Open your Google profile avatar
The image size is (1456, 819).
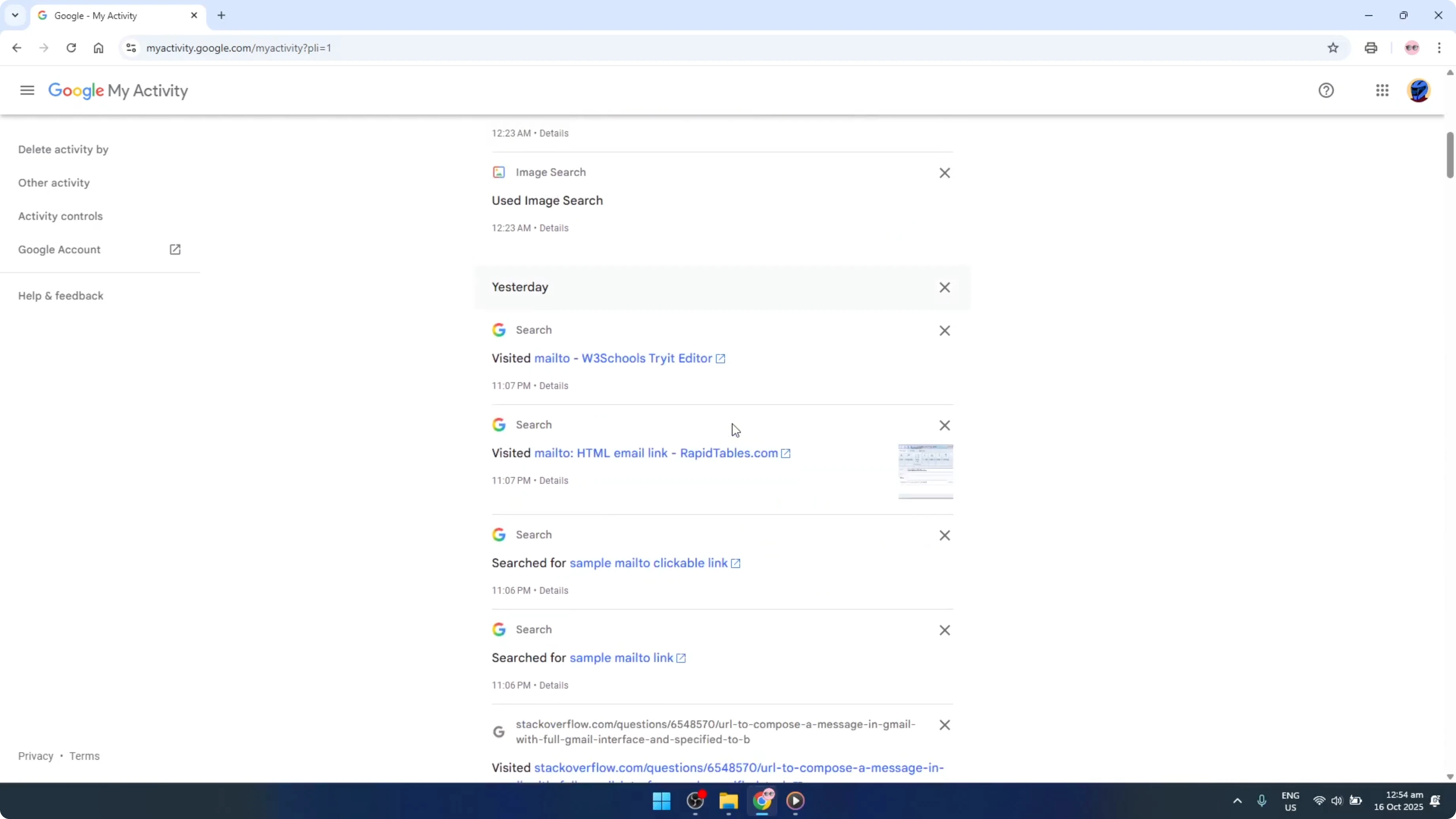(x=1419, y=91)
